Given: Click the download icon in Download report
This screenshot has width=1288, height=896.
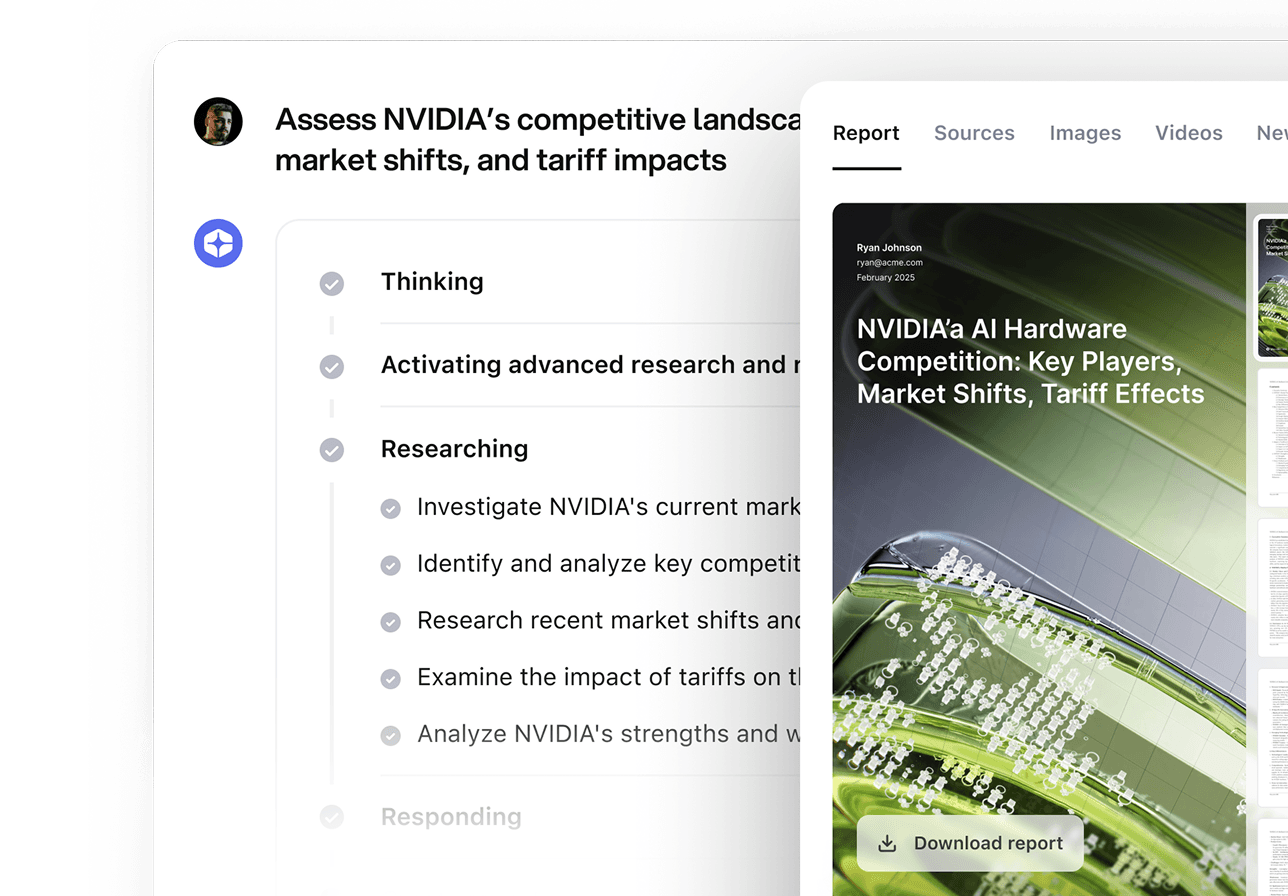Looking at the screenshot, I should click(x=887, y=843).
